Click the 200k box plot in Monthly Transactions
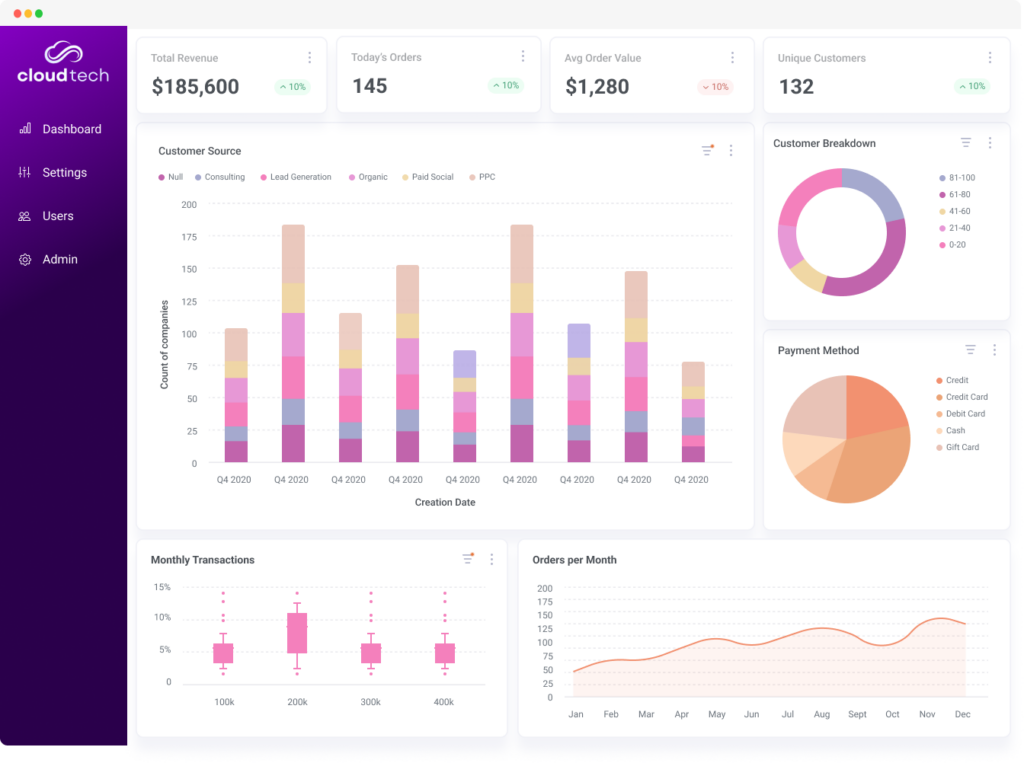The height and width of the screenshot is (763, 1024). click(x=297, y=633)
